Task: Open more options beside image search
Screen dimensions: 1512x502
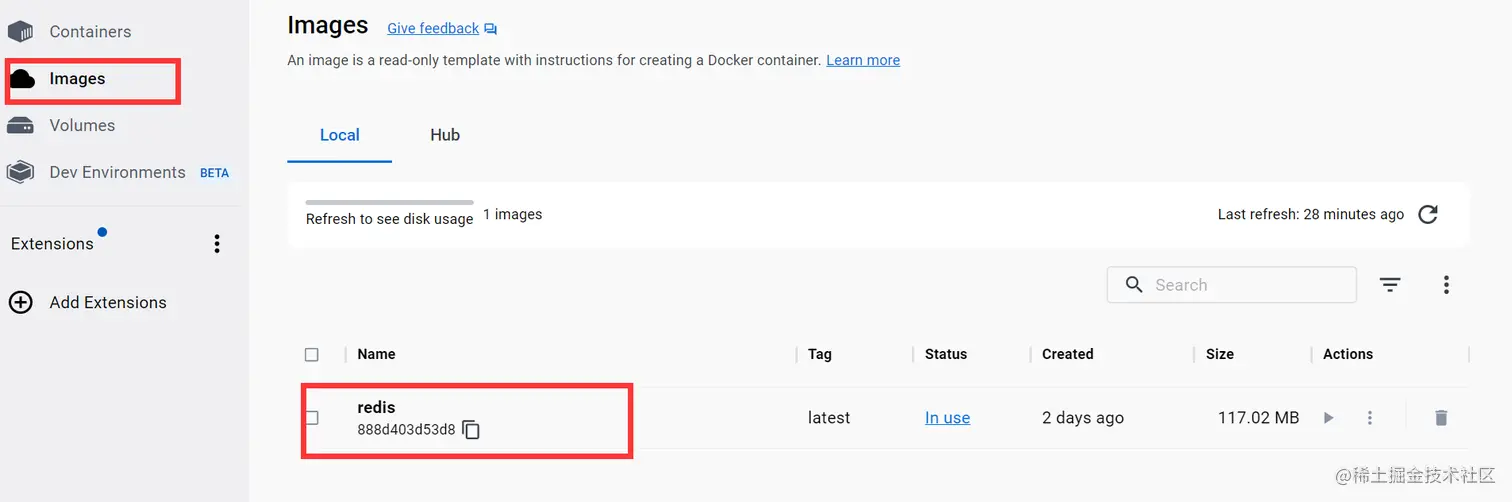Action: coord(1446,285)
